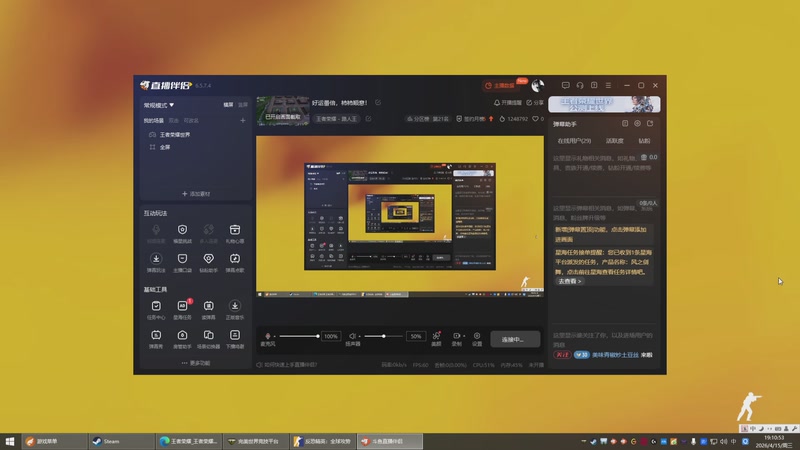Click the add scene plus icon
This screenshot has height=450, width=800.
[x=243, y=120]
